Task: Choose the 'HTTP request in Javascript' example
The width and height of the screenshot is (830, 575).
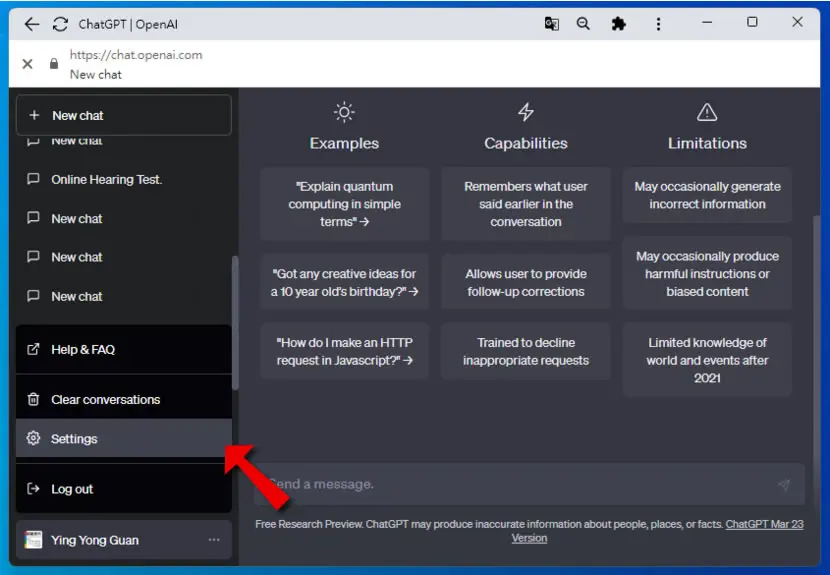Action: pos(344,352)
